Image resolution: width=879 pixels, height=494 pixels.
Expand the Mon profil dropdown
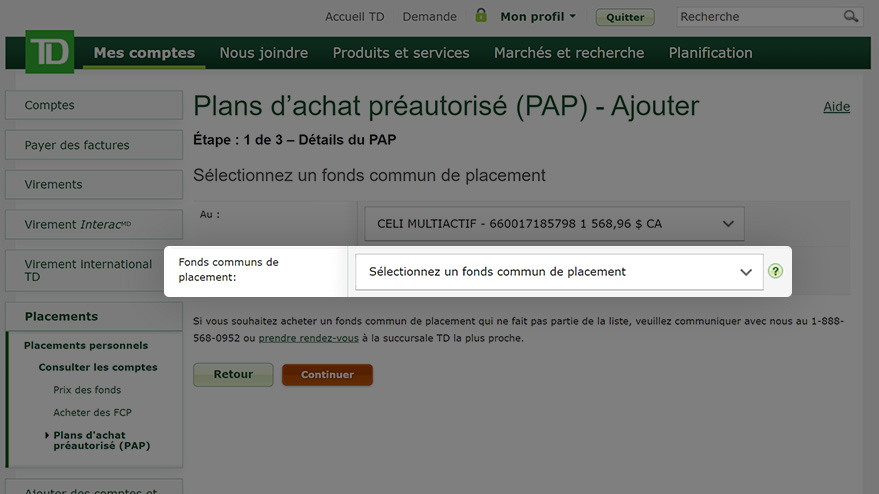pos(538,17)
